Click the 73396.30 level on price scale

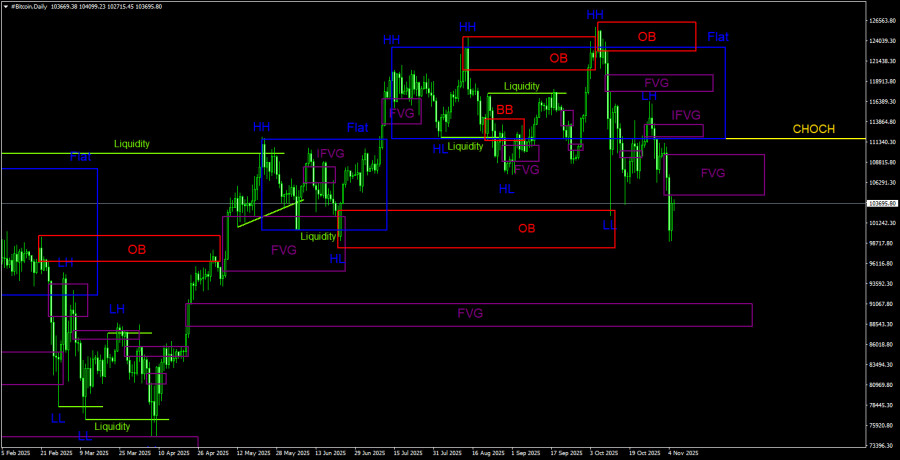(881, 445)
